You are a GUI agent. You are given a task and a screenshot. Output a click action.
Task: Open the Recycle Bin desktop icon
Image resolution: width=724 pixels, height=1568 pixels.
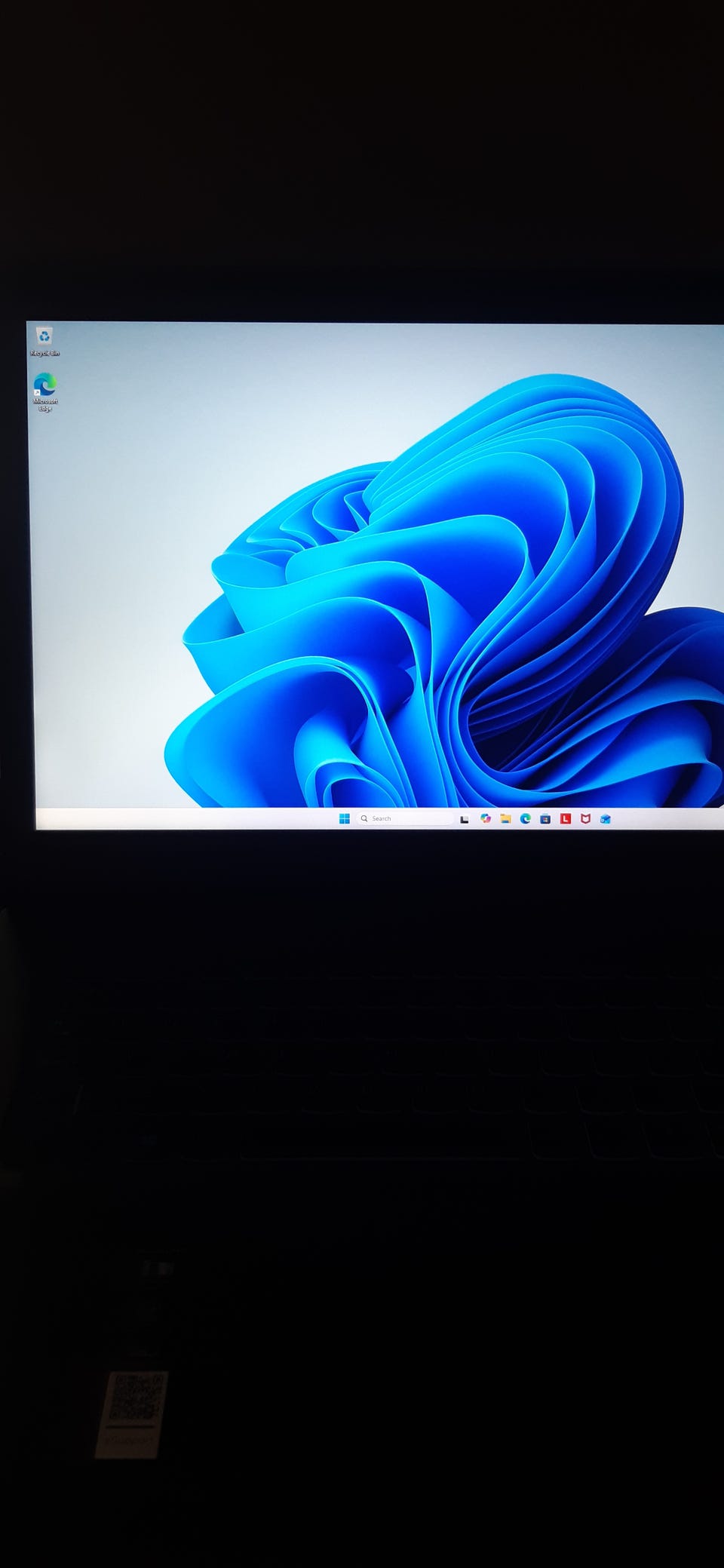coord(44,341)
